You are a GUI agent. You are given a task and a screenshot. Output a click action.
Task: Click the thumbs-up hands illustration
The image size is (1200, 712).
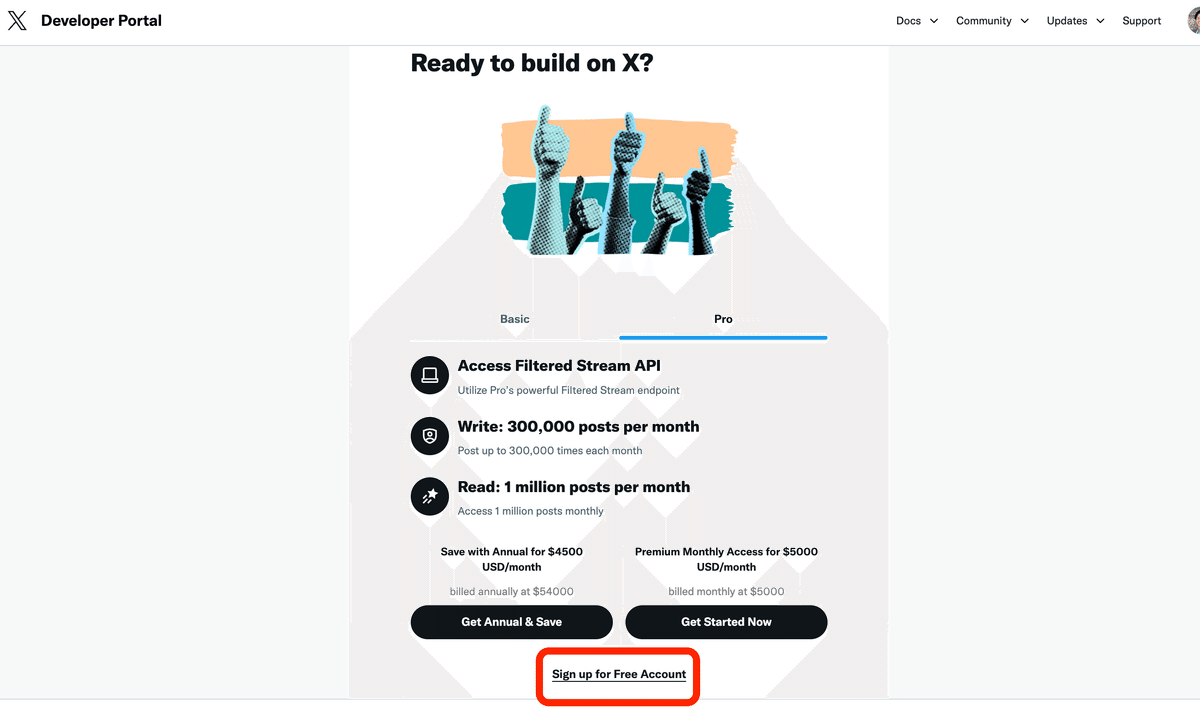618,180
